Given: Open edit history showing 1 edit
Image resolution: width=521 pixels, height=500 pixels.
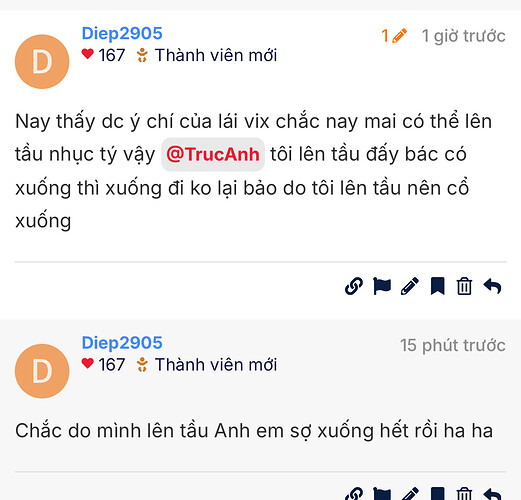Looking at the screenshot, I should (x=394, y=36).
